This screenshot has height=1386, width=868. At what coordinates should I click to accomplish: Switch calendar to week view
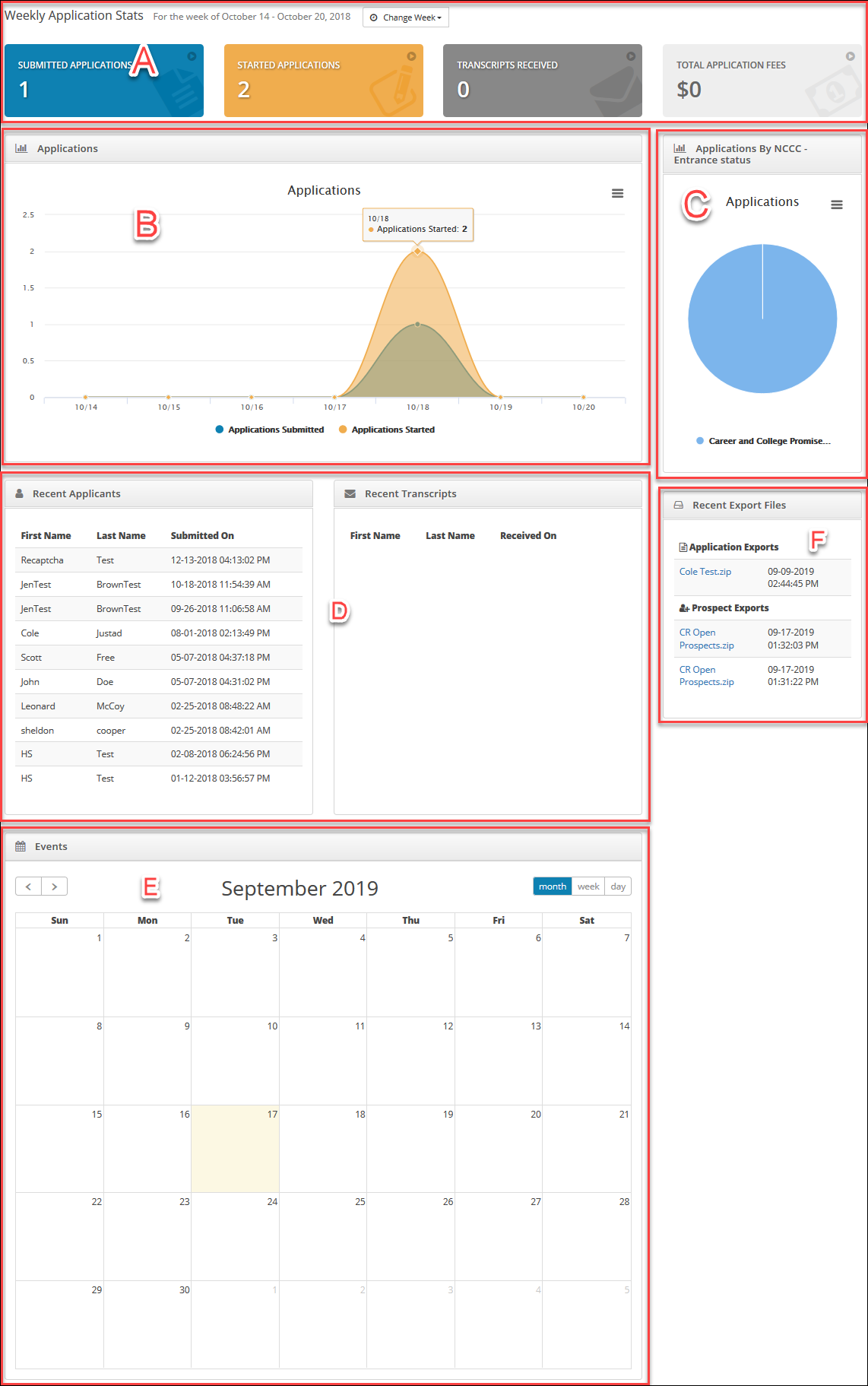(588, 886)
